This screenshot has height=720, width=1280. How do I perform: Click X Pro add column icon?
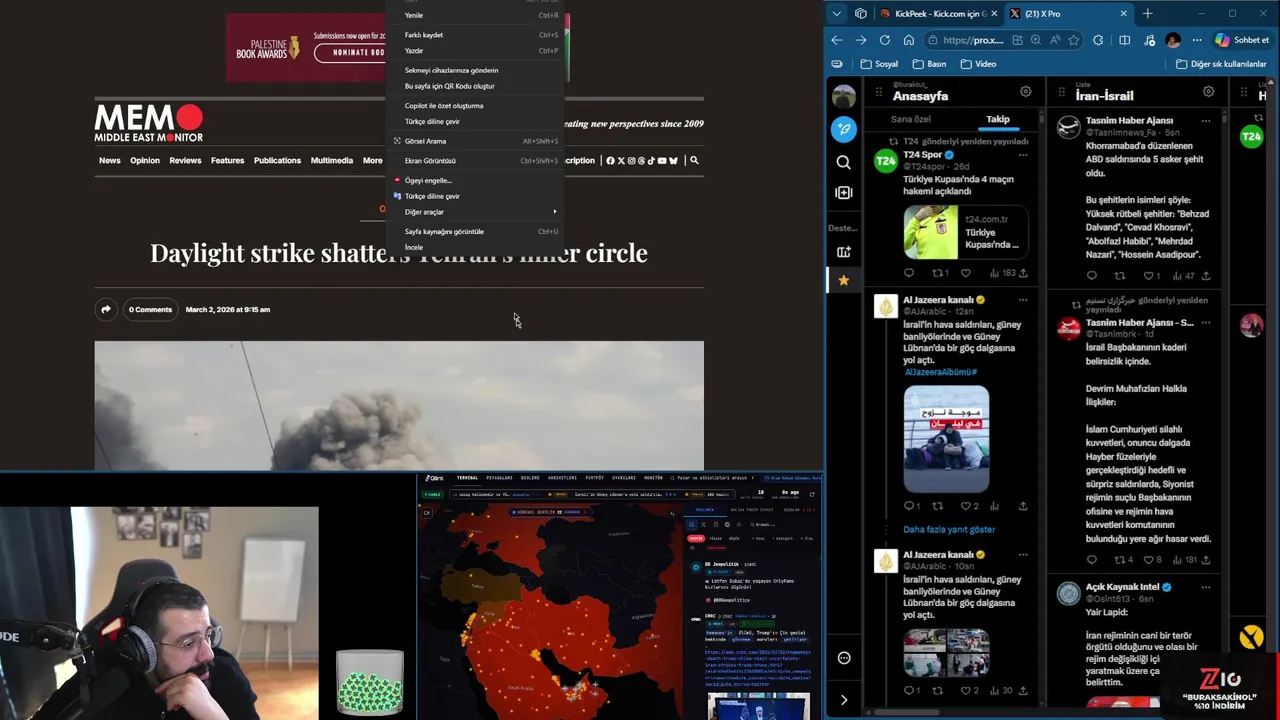[844, 192]
